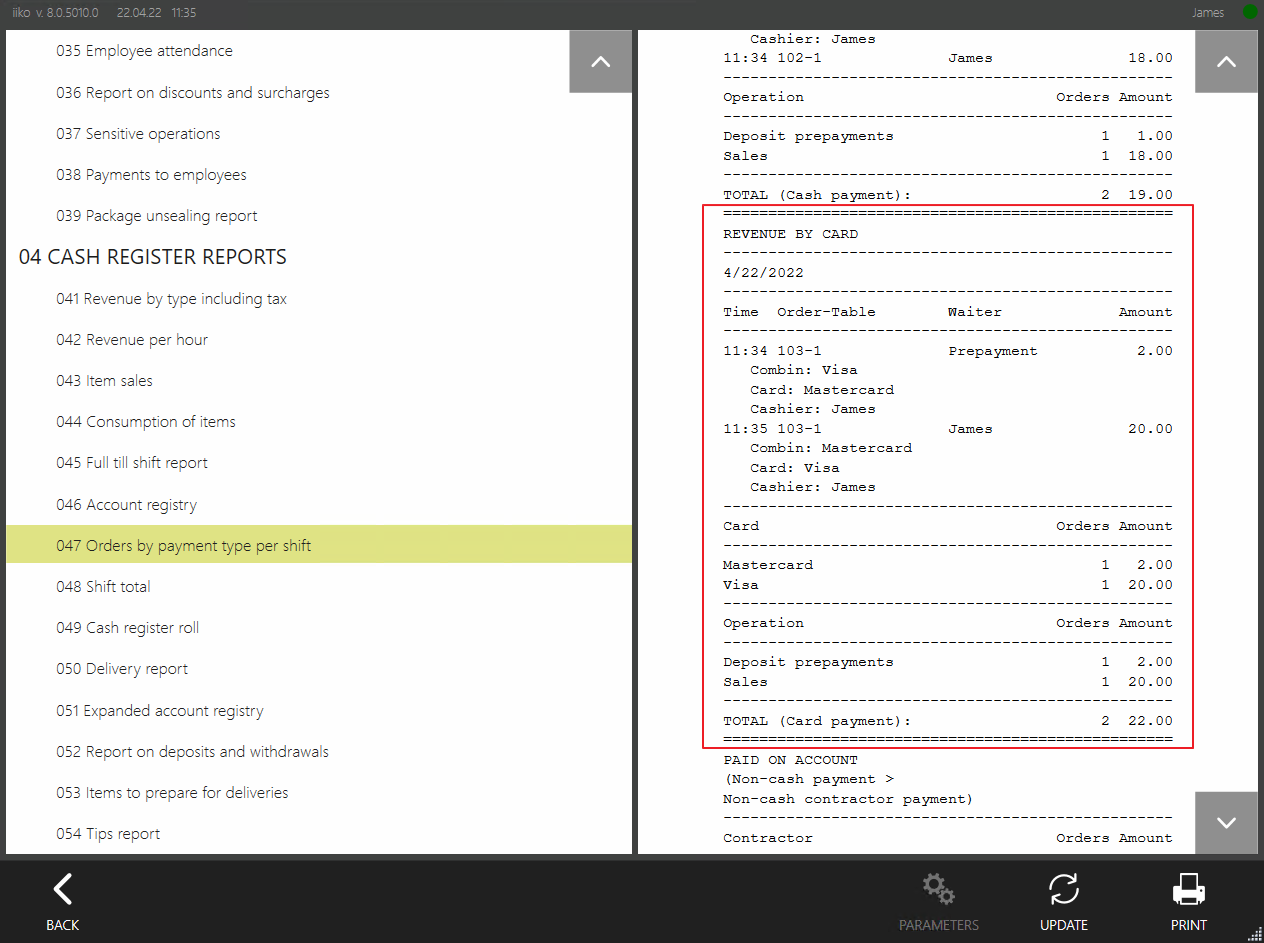Click the Back arrow icon

62,889
